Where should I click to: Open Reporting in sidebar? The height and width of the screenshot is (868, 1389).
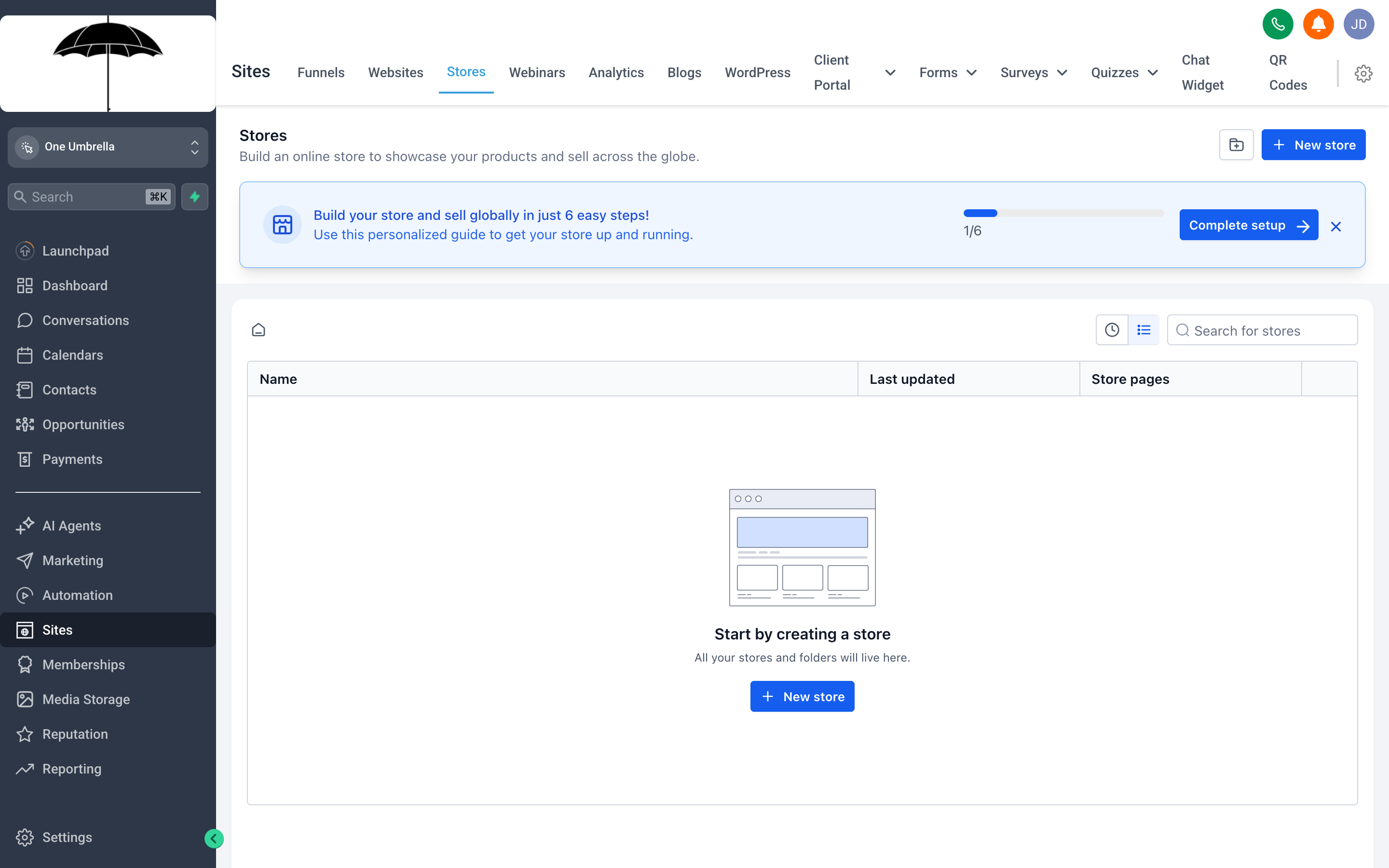[108, 769]
